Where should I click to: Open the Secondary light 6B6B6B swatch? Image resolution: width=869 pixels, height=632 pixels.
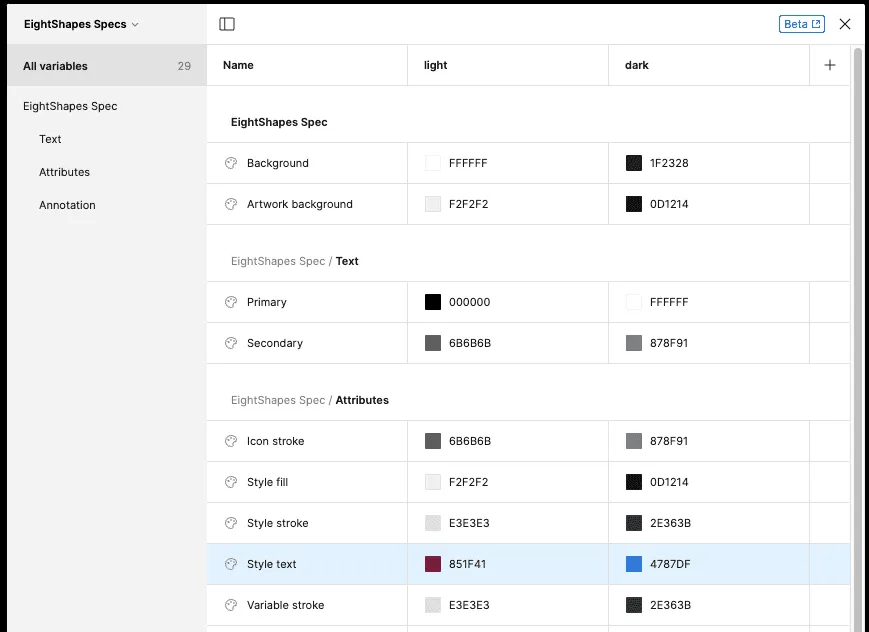point(433,343)
